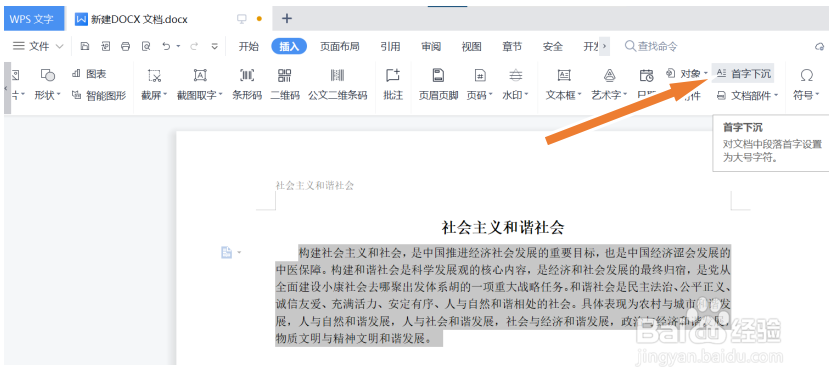Expand the 形状 dropdown
Viewport: 829px width, 385px height.
coord(59,96)
